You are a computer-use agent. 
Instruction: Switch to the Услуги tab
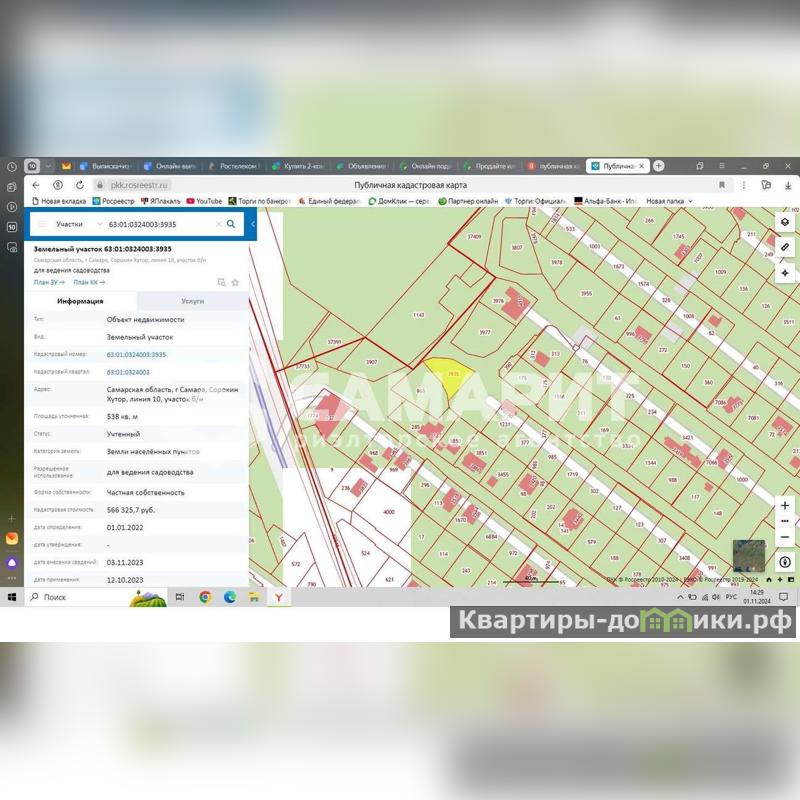click(193, 301)
